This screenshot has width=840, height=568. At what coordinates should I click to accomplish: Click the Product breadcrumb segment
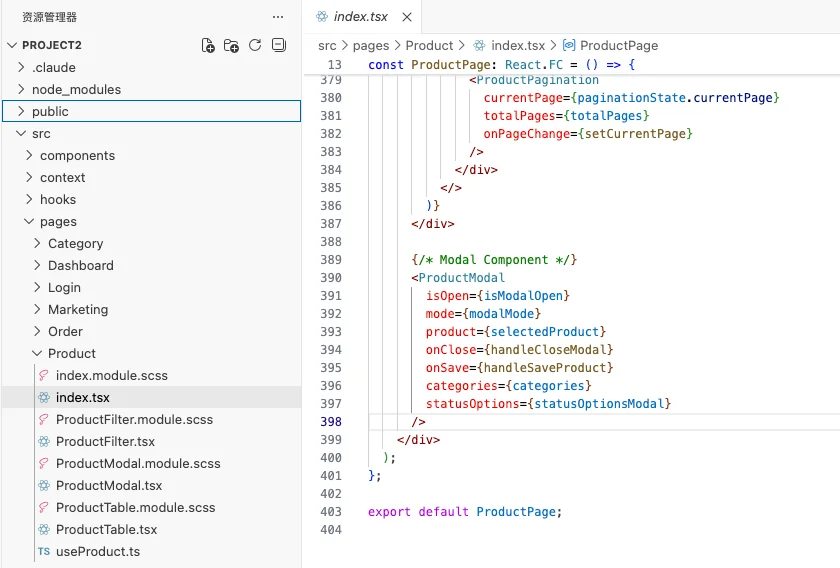(x=429, y=45)
